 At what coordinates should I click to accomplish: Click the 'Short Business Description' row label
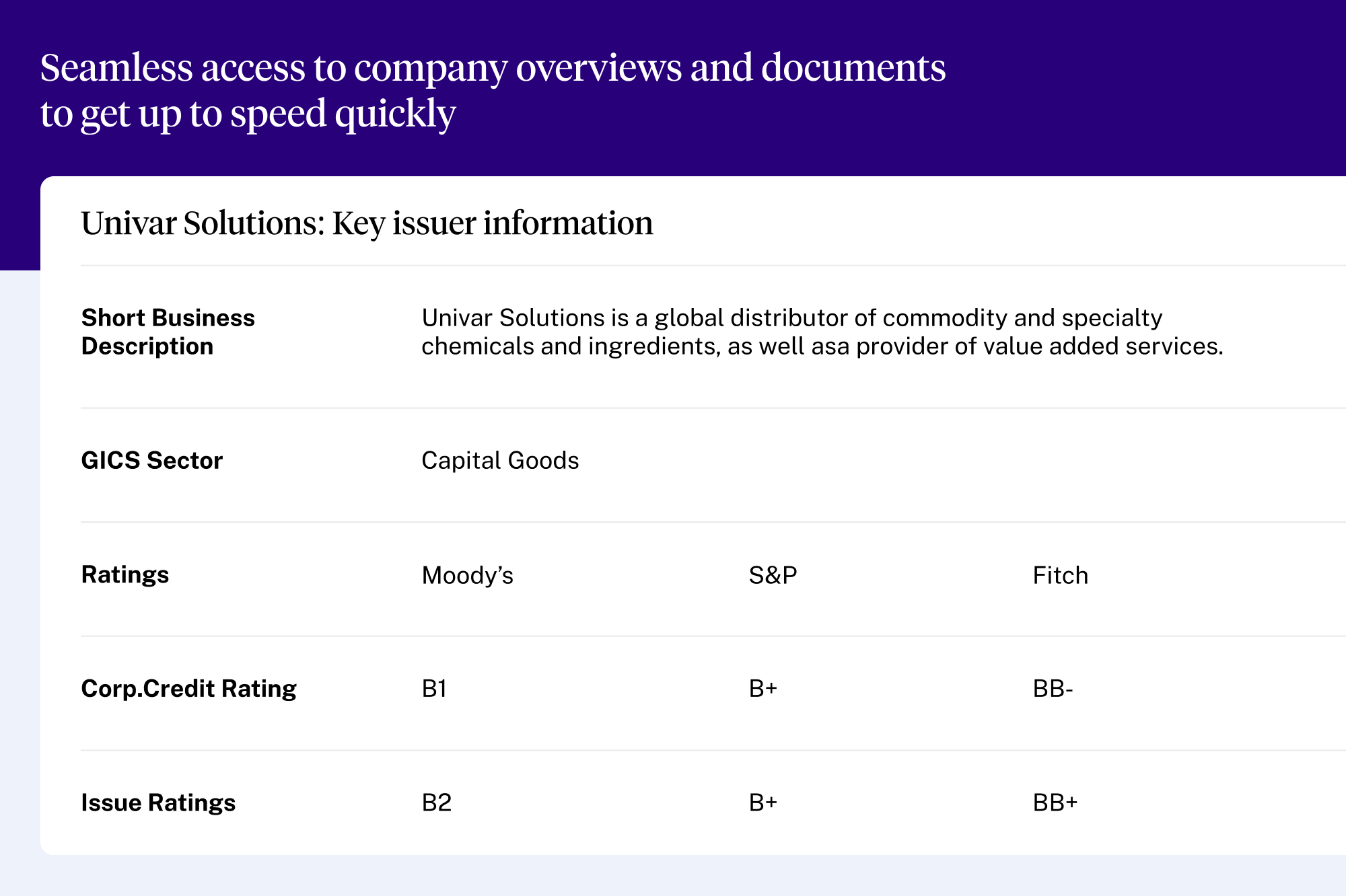(x=168, y=332)
